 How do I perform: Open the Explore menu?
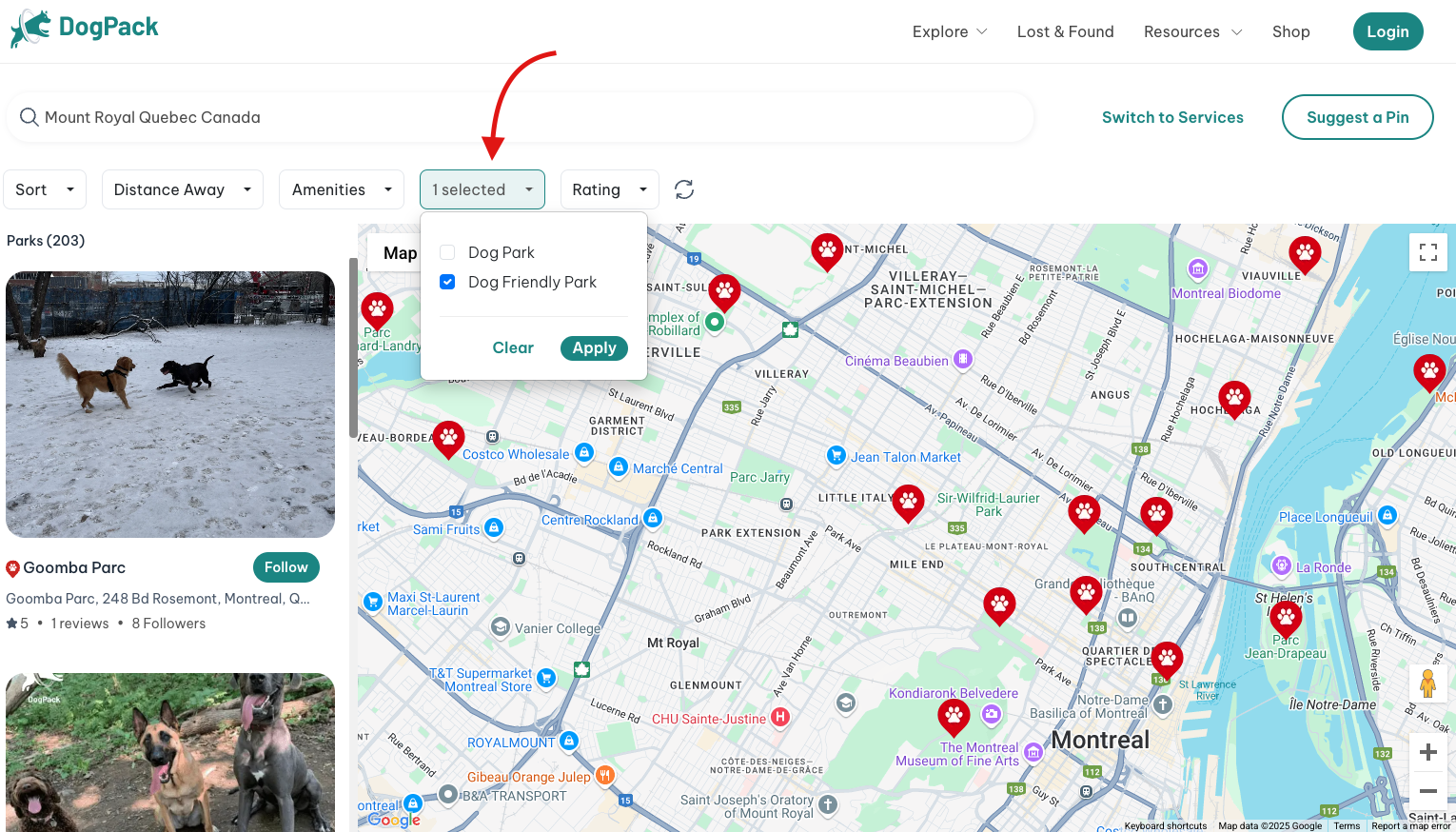coord(949,31)
